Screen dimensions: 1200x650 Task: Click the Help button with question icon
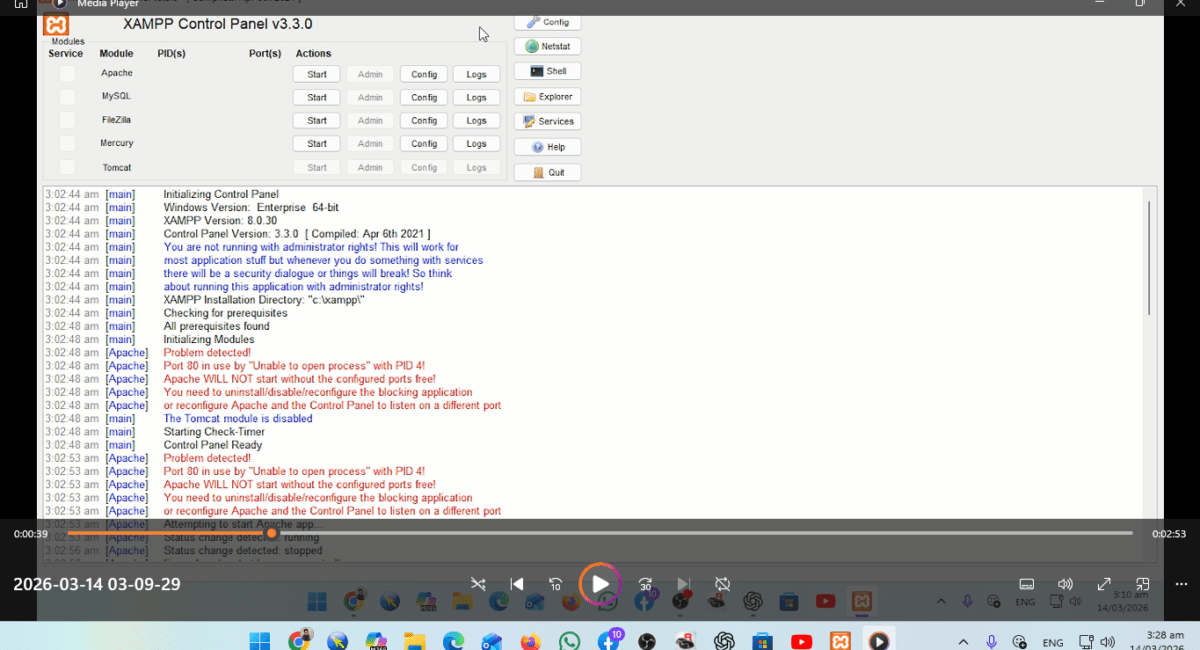(547, 147)
